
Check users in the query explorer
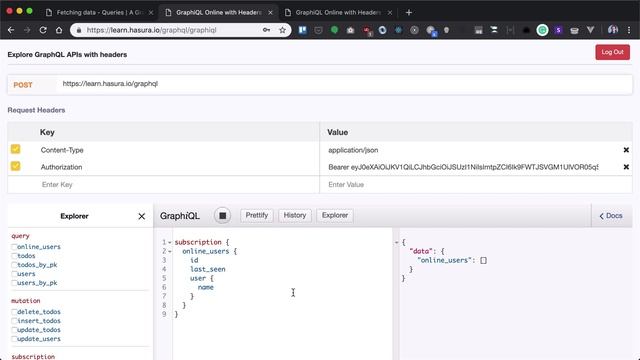point(14,274)
